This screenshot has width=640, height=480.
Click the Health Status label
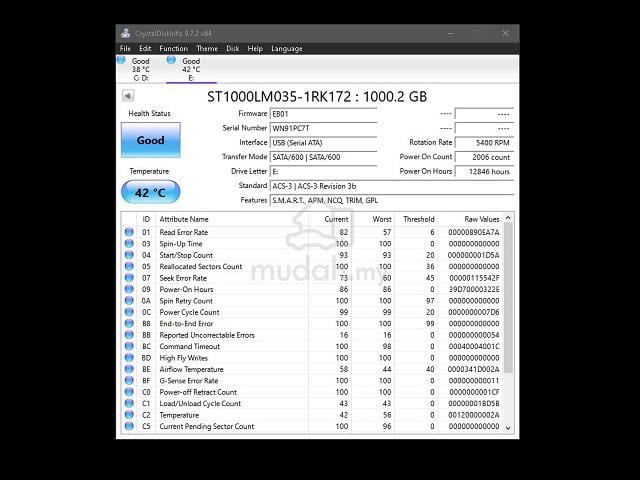coord(149,113)
